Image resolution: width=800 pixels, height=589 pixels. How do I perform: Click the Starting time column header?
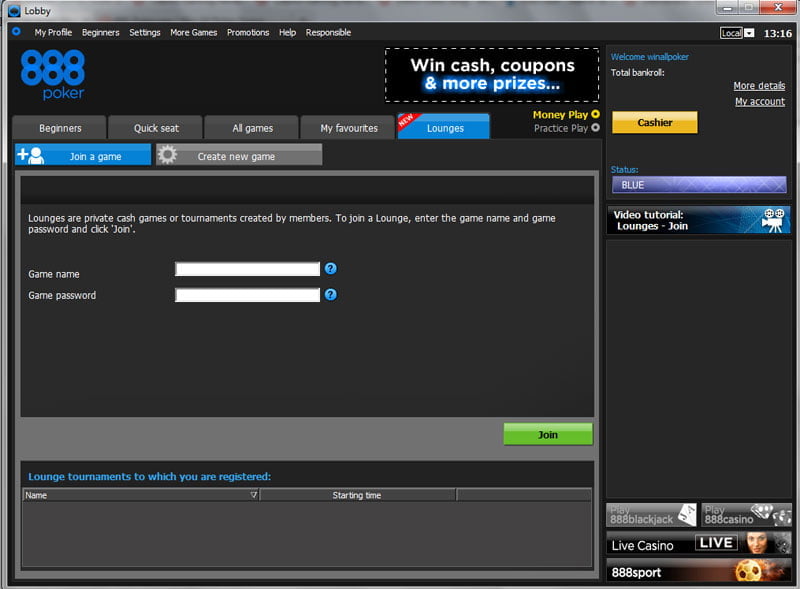point(357,495)
